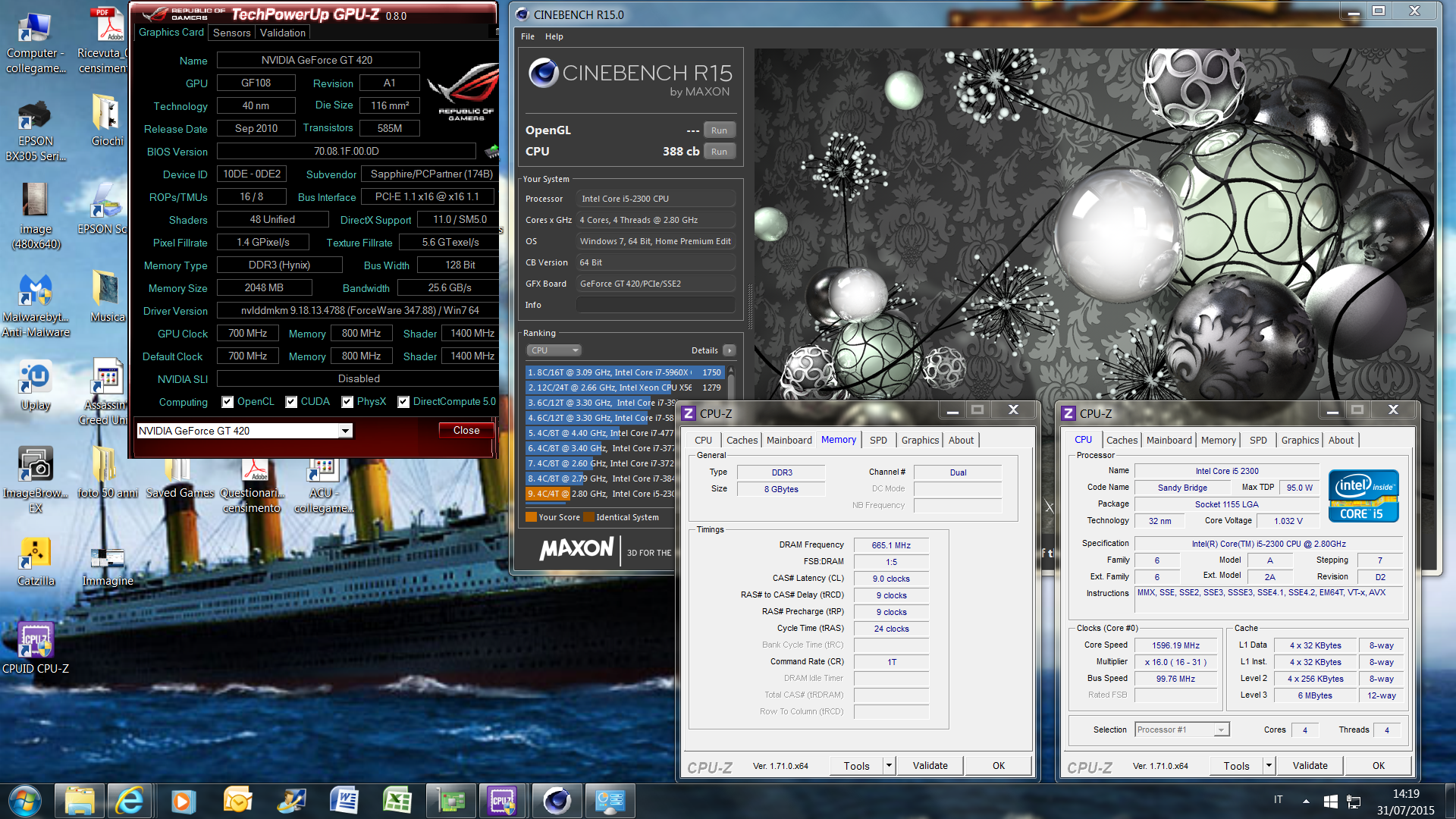1456x819 pixels.
Task: Launch CPUID CPU-Z desktop shortcut
Action: [x=35, y=648]
